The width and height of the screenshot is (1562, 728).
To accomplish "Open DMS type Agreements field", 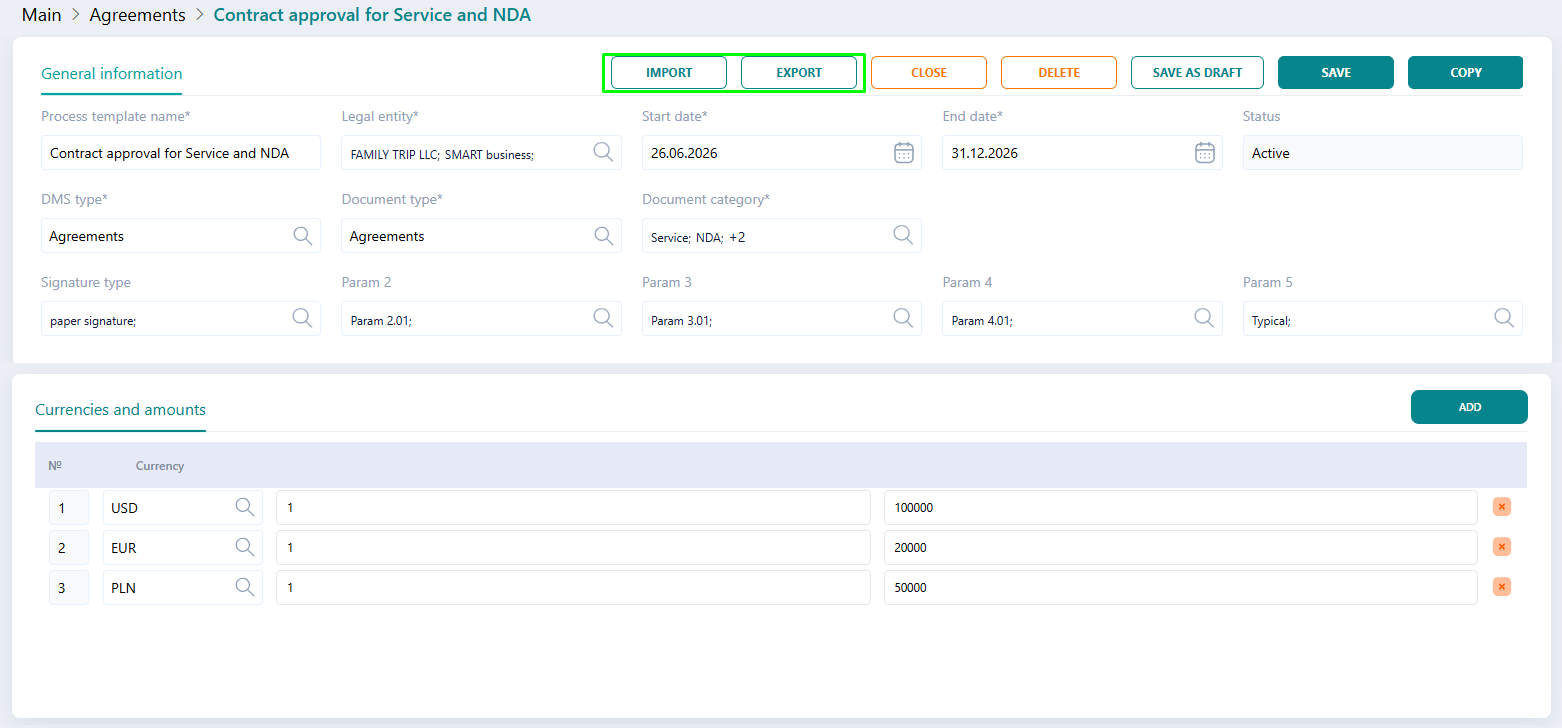I will point(181,236).
